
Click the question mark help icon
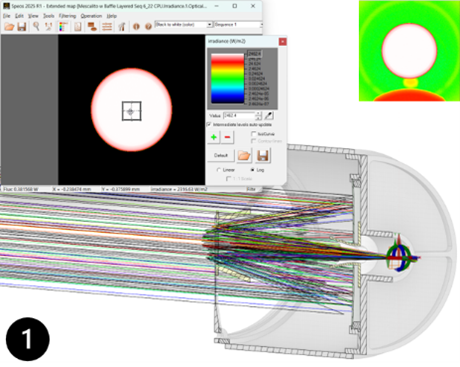148,26
